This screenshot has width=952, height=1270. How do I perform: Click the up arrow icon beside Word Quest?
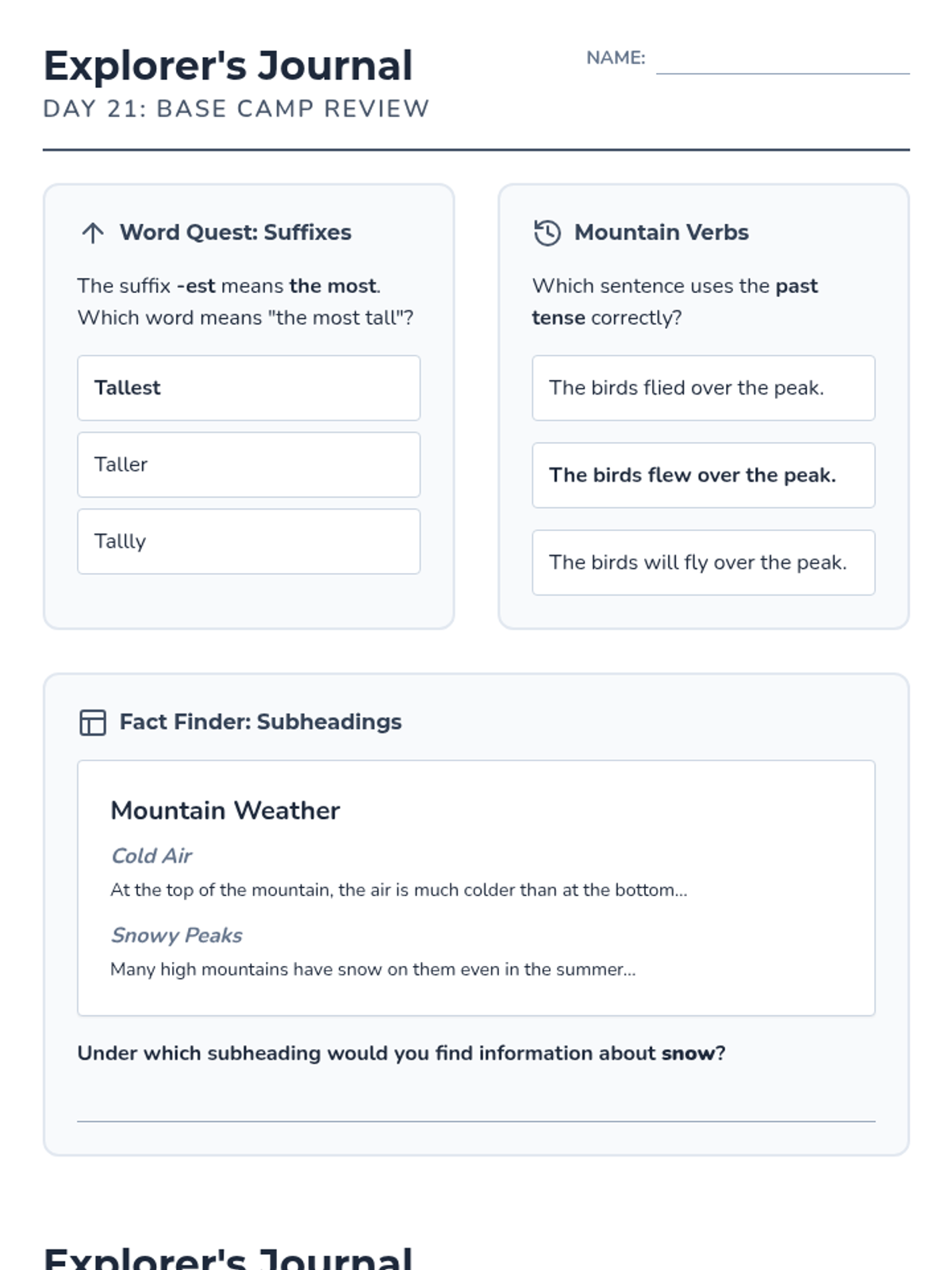[93, 233]
